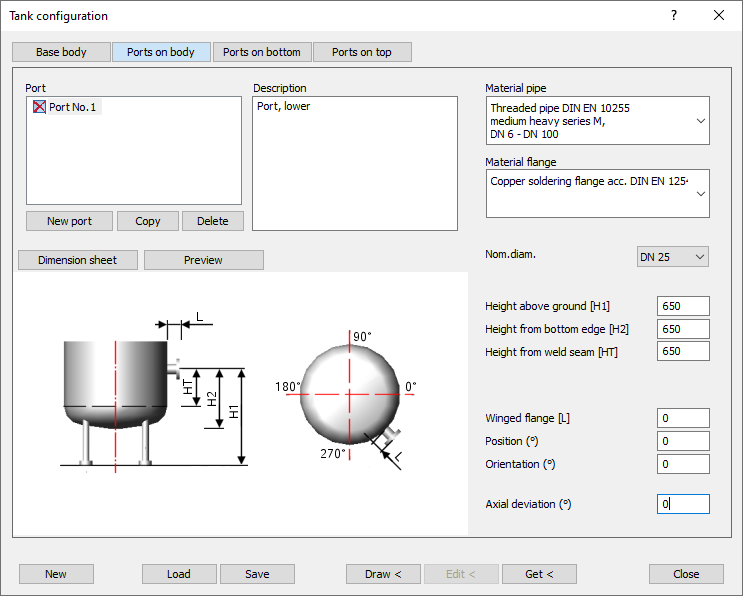Show the Preview view

pos(203,260)
